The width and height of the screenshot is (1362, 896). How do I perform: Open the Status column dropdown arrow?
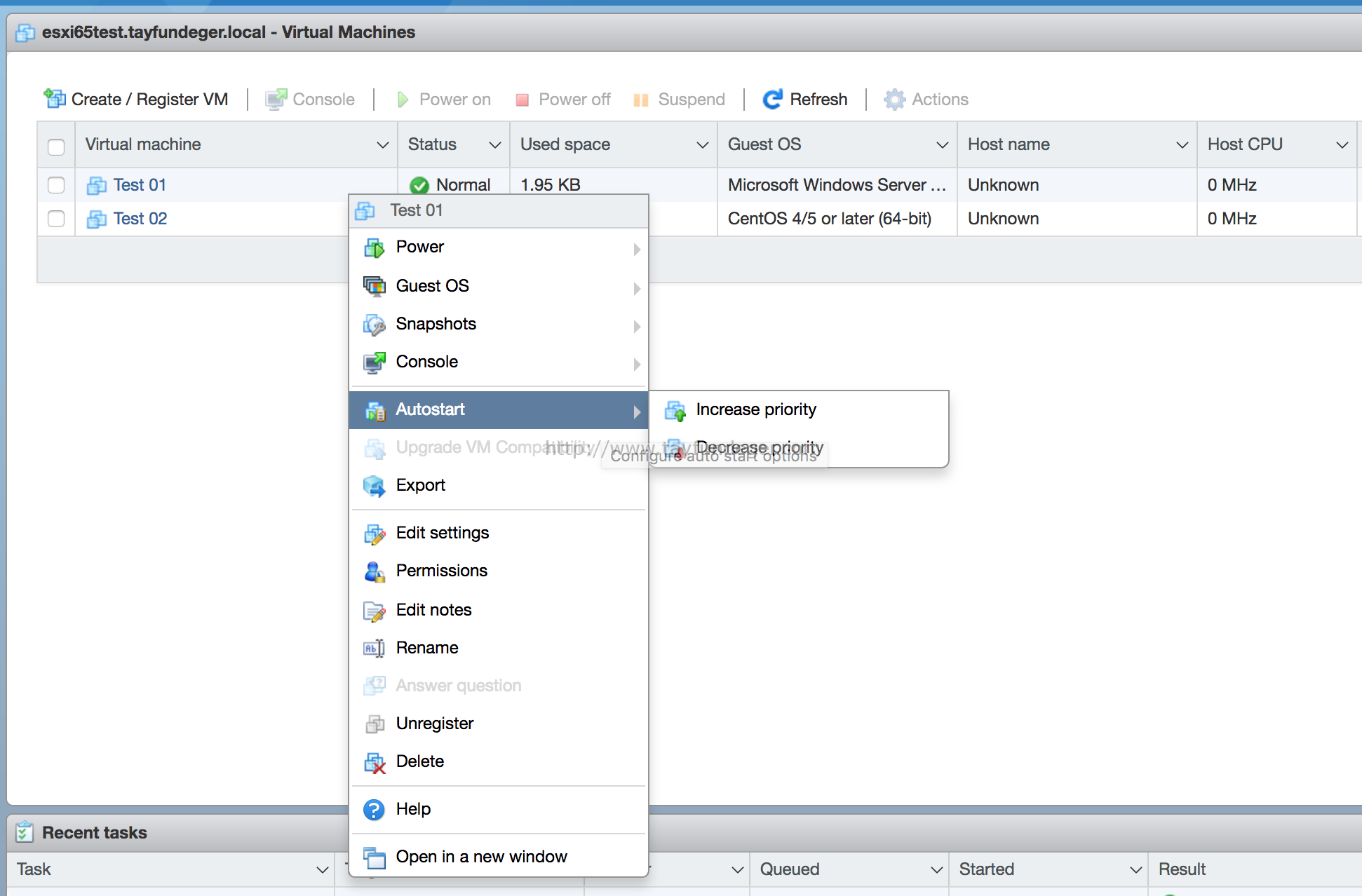[x=495, y=145]
